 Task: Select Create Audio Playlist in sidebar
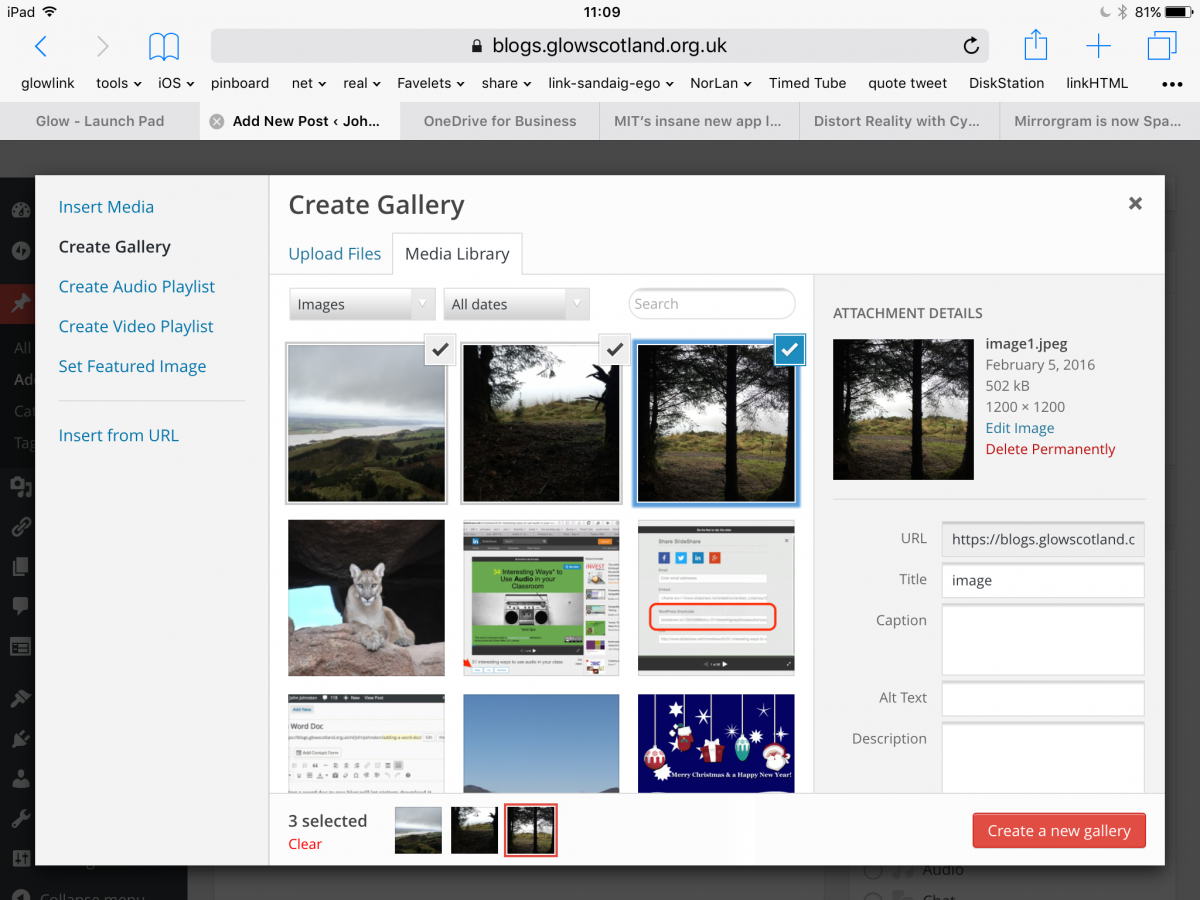[137, 287]
